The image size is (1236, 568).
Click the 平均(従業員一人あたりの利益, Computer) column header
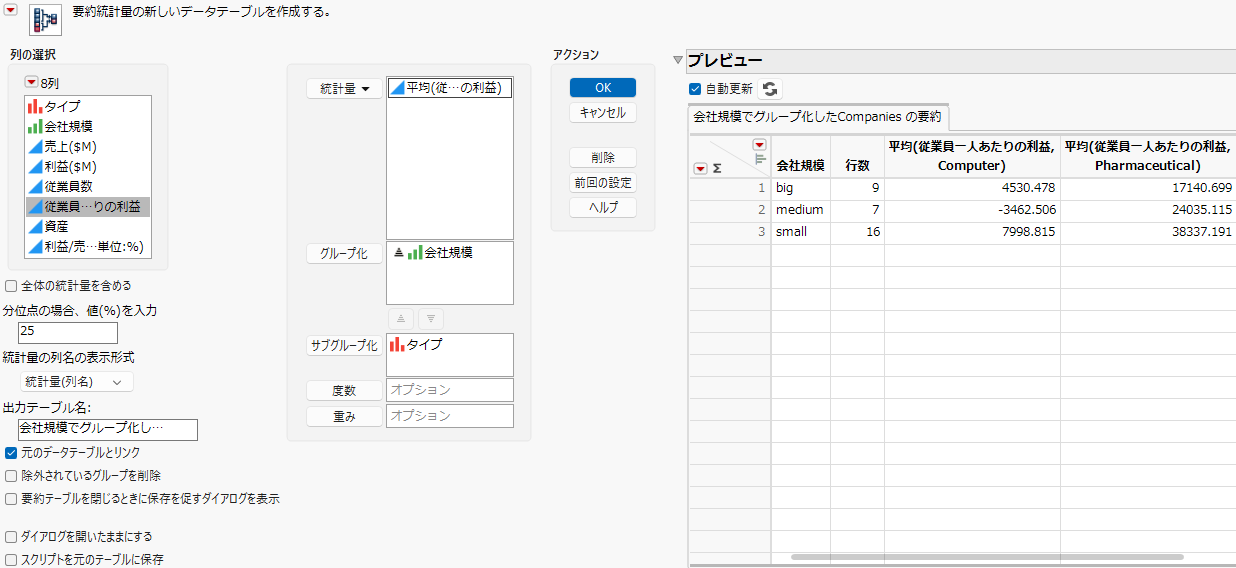[972, 157]
